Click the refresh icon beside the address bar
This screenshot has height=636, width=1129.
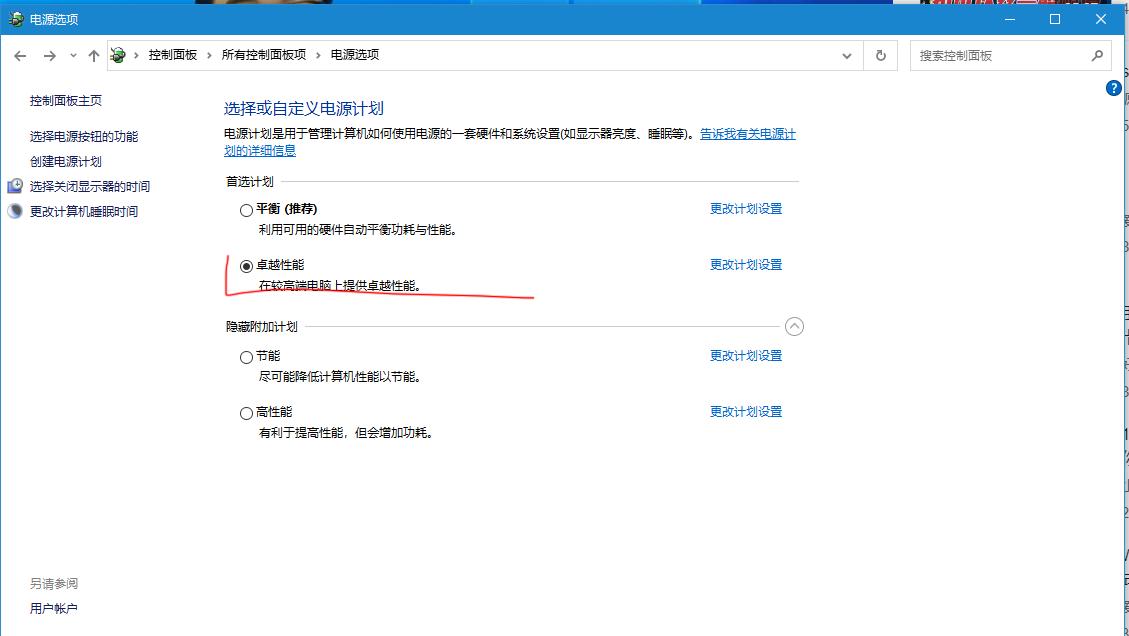pyautogui.click(x=881, y=55)
